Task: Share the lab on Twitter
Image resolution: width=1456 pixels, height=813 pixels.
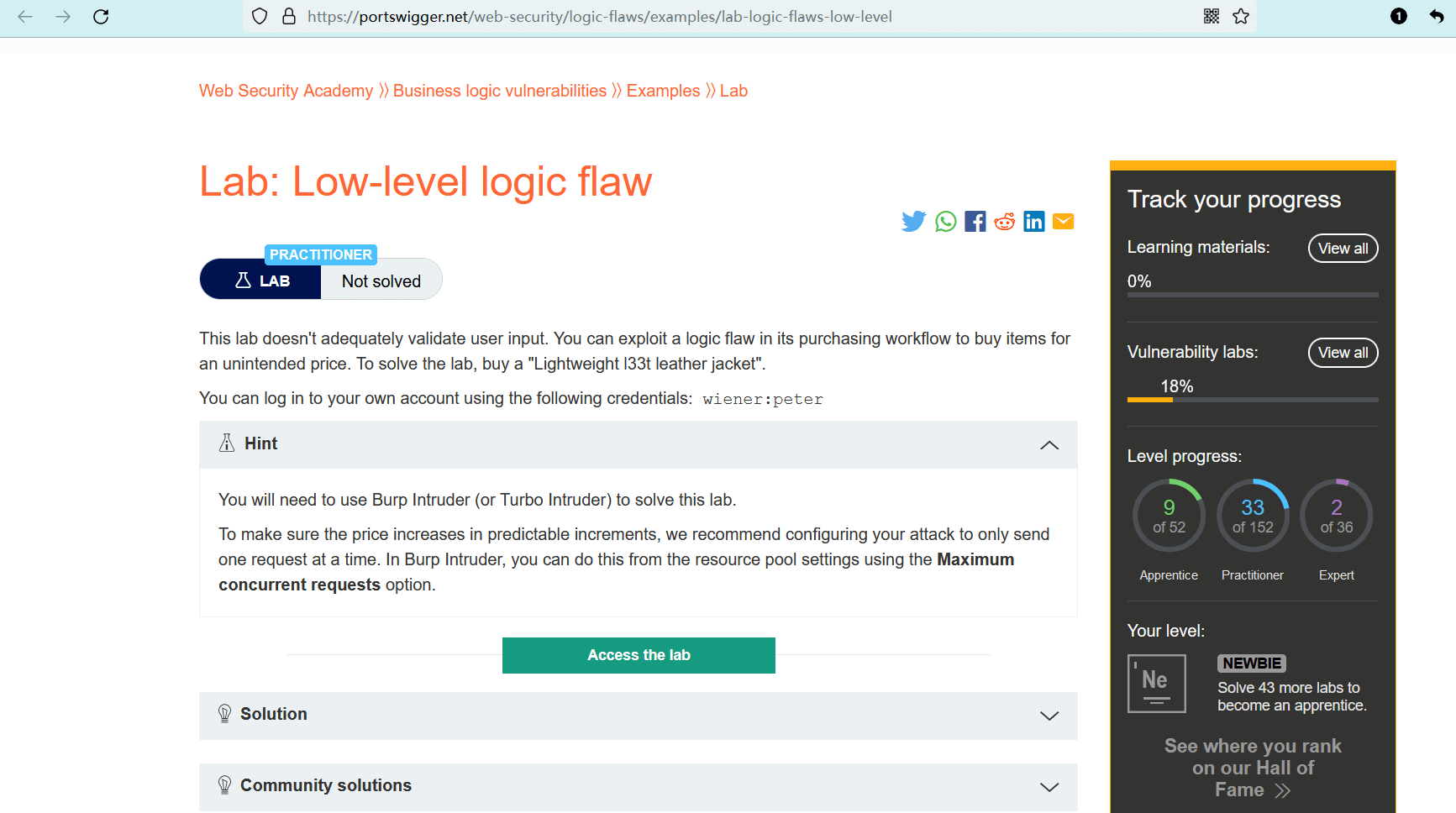Action: [913, 221]
